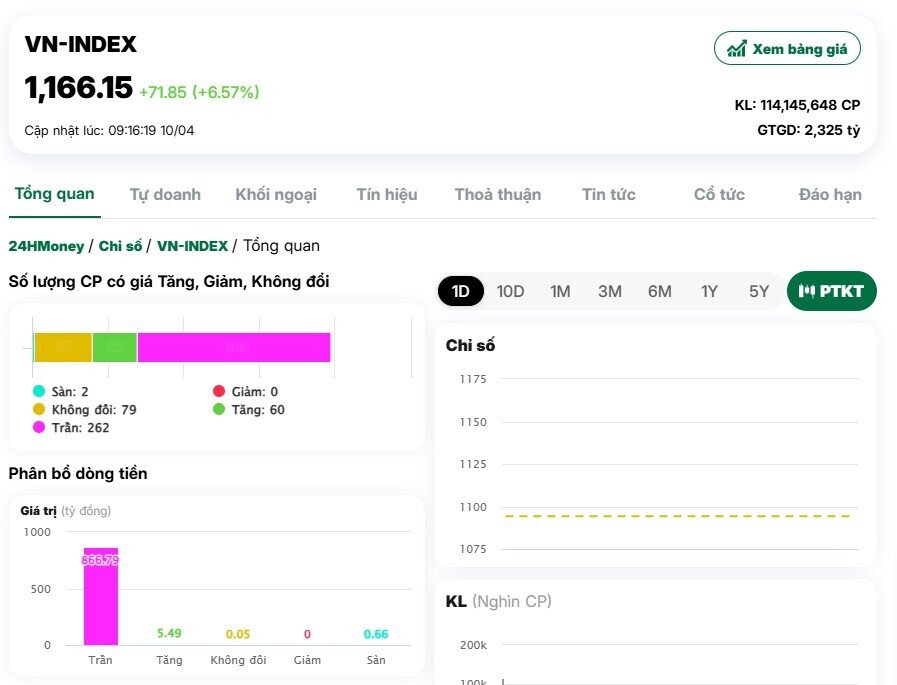Switch chart range to 10D

point(510,291)
